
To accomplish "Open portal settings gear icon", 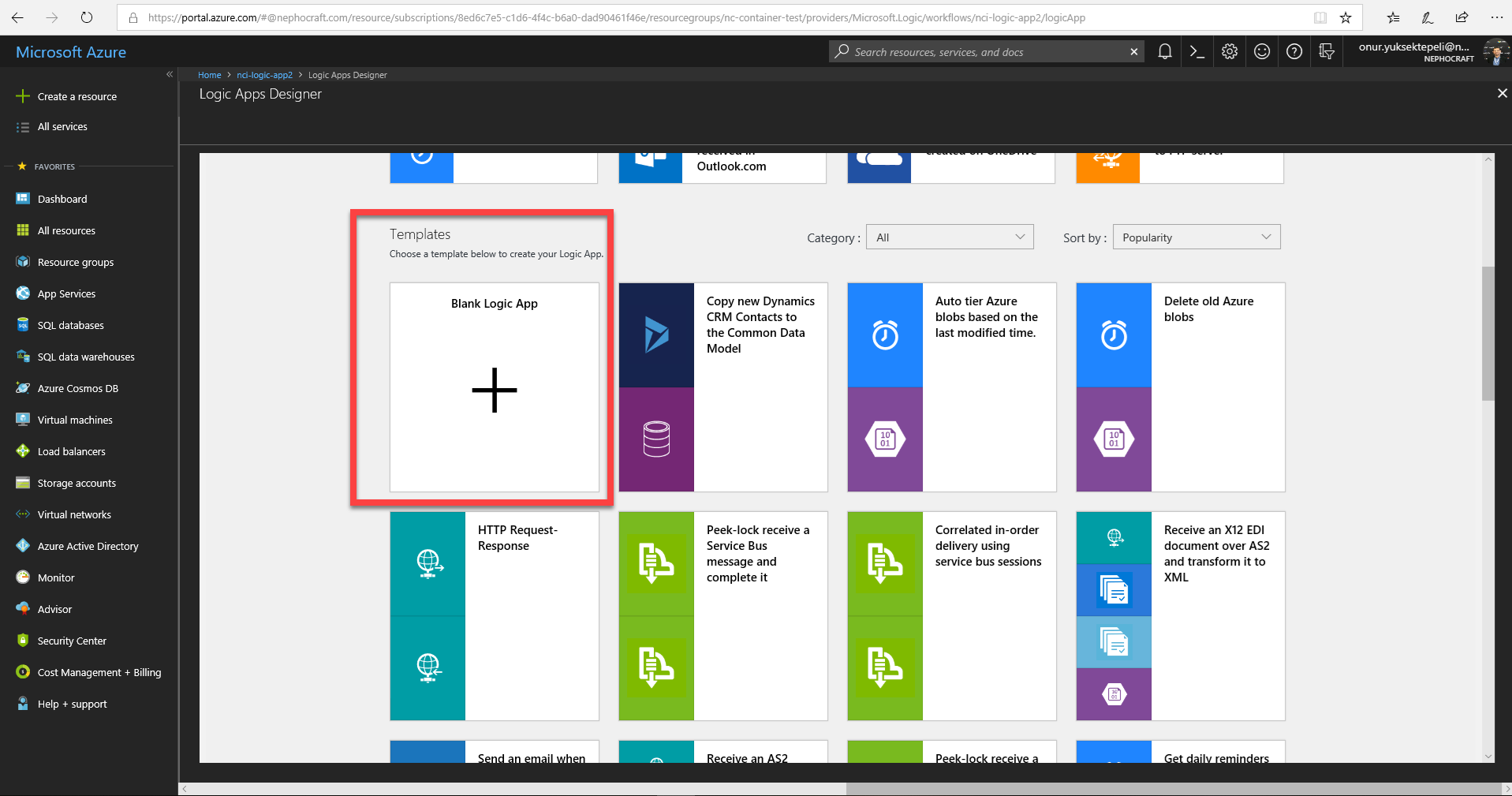I will pos(1230,52).
